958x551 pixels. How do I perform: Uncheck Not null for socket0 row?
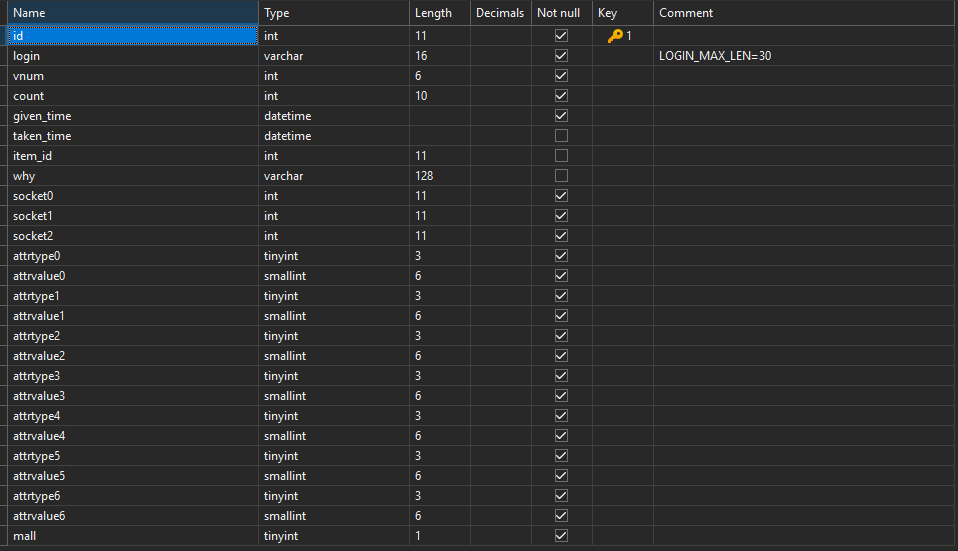click(561, 196)
